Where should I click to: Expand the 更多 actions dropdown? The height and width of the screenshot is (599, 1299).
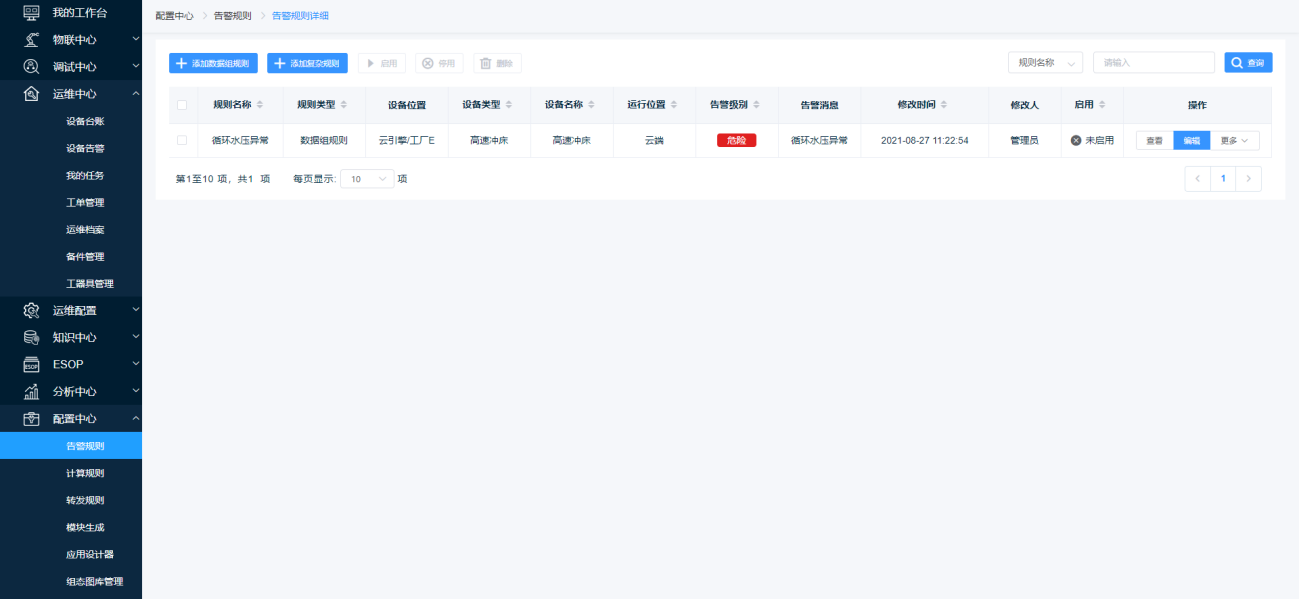[1235, 141]
